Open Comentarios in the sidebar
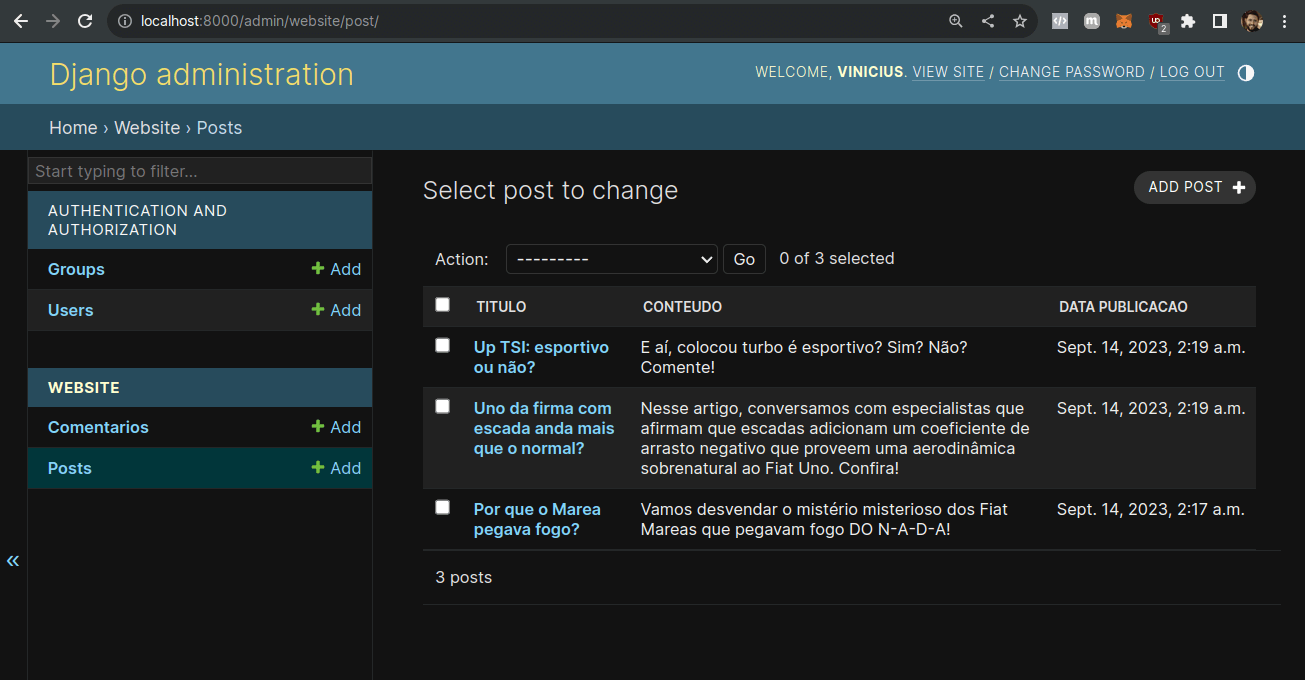 [x=98, y=427]
